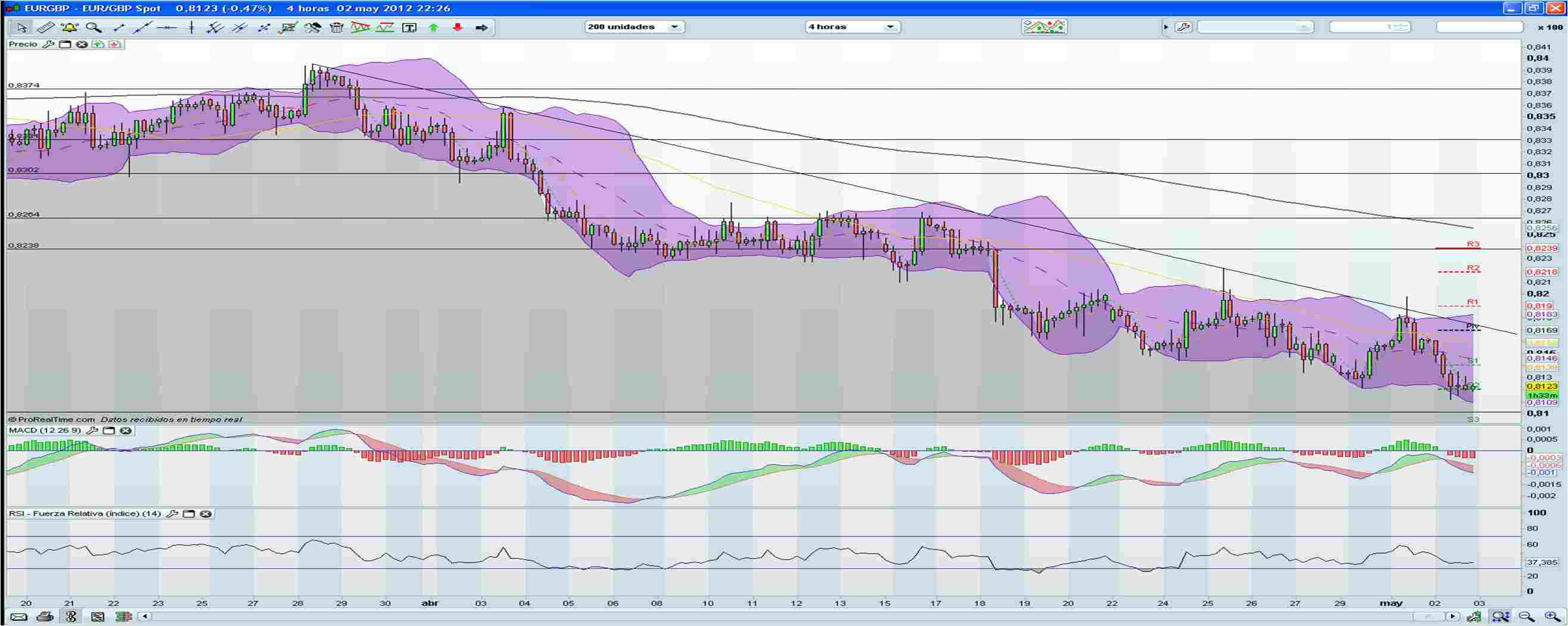Close the MACD indicator panel
Screen dimensions: 1568x626
(126, 431)
